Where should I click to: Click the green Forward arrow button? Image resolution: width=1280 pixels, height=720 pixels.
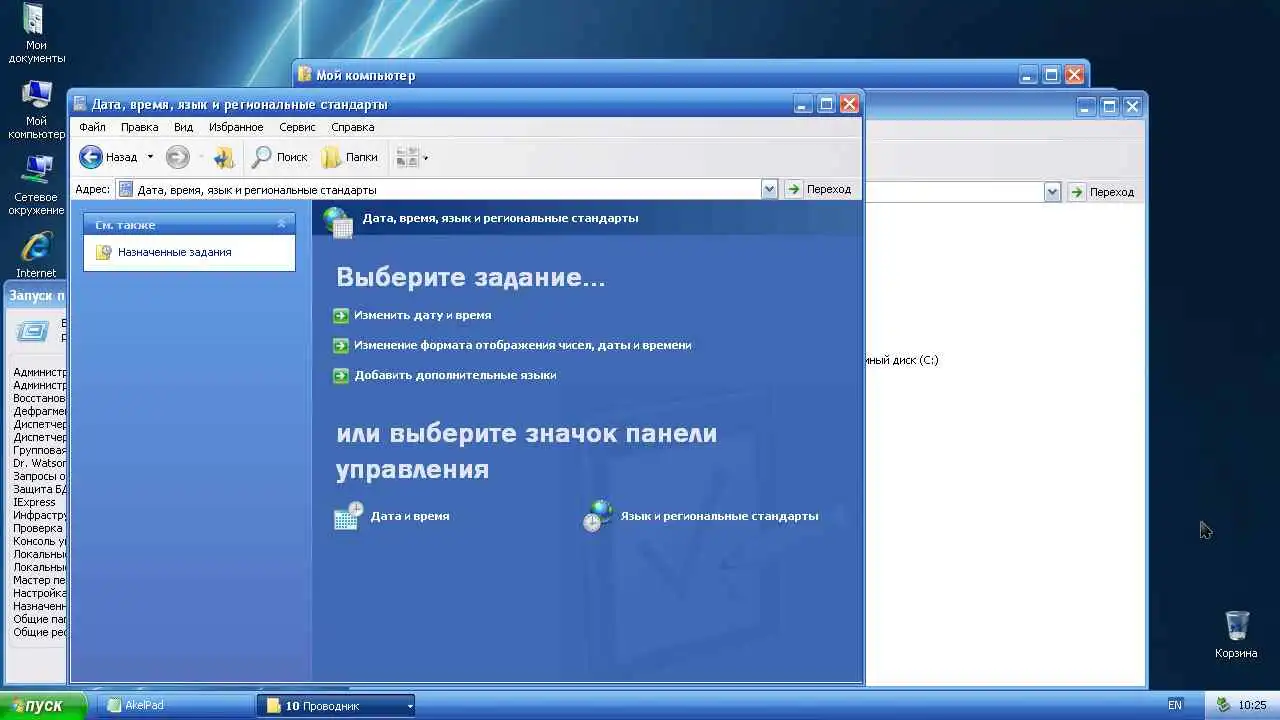pyautogui.click(x=177, y=157)
